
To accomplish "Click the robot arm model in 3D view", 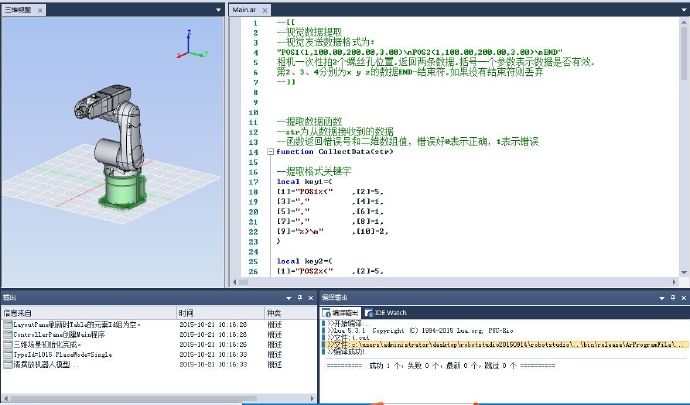I will (x=123, y=142).
